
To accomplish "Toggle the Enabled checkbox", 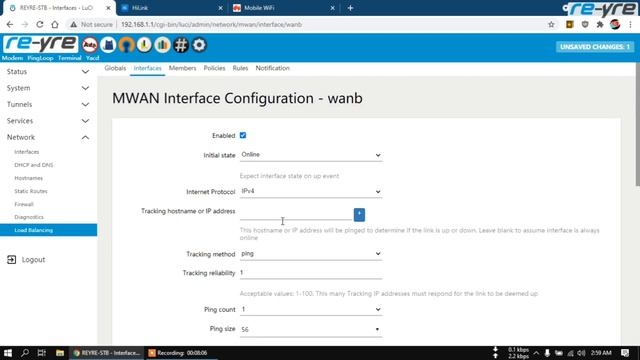I will 243,135.
